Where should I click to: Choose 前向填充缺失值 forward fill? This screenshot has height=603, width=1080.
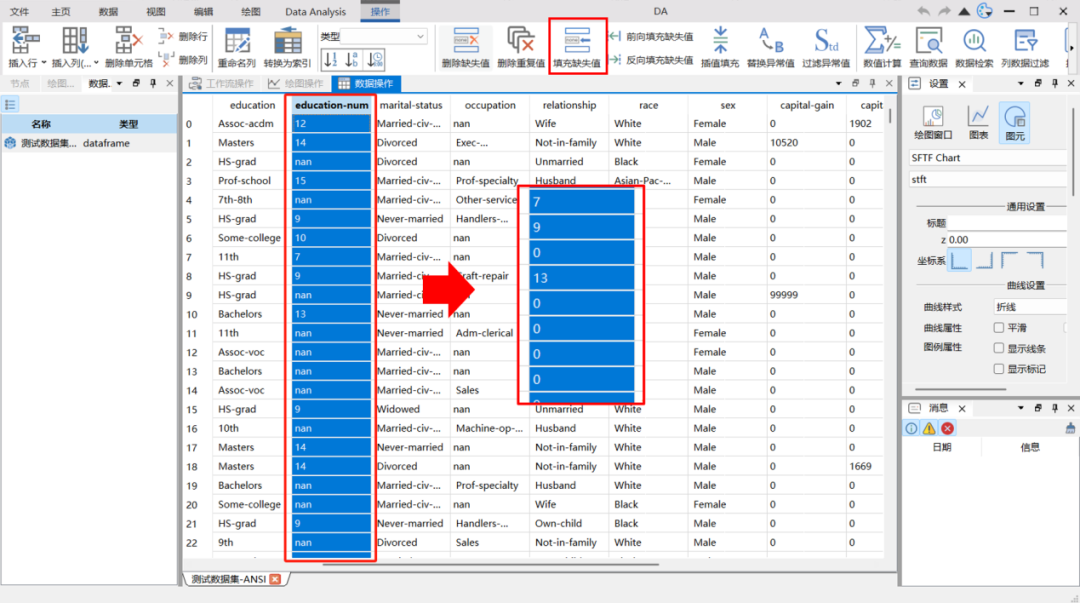pyautogui.click(x=652, y=37)
